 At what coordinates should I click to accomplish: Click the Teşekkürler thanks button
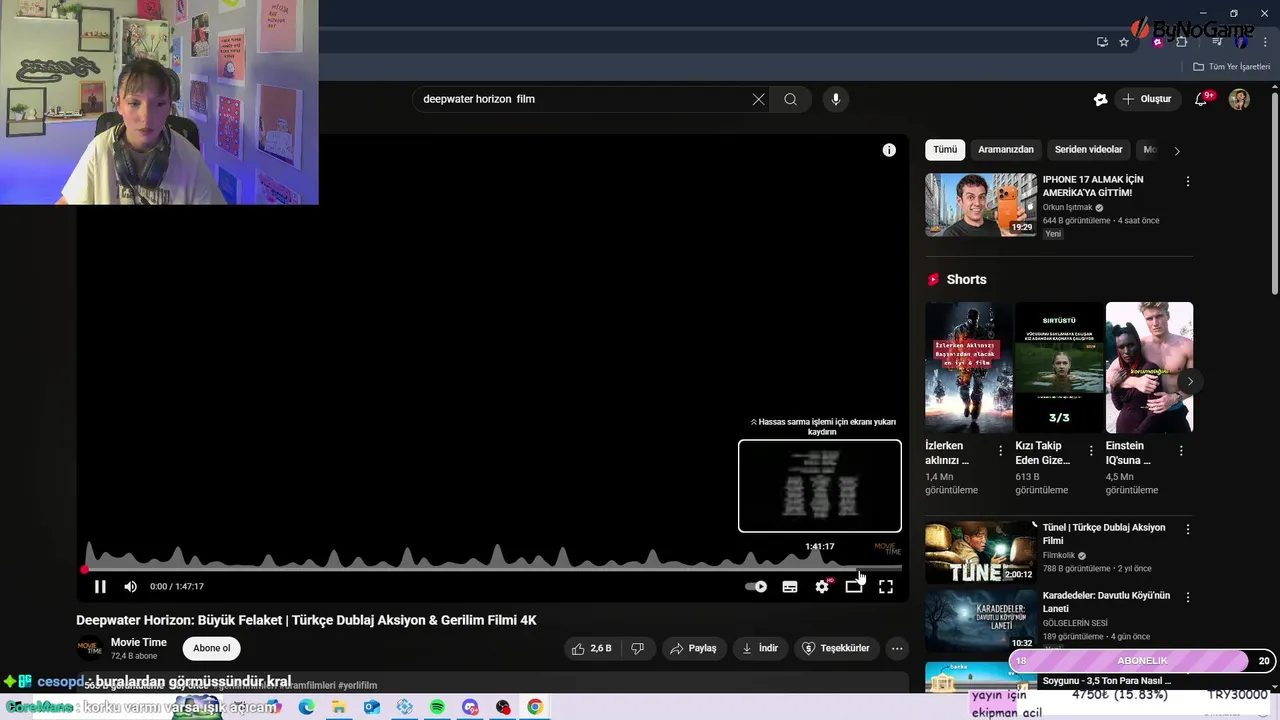click(836, 648)
